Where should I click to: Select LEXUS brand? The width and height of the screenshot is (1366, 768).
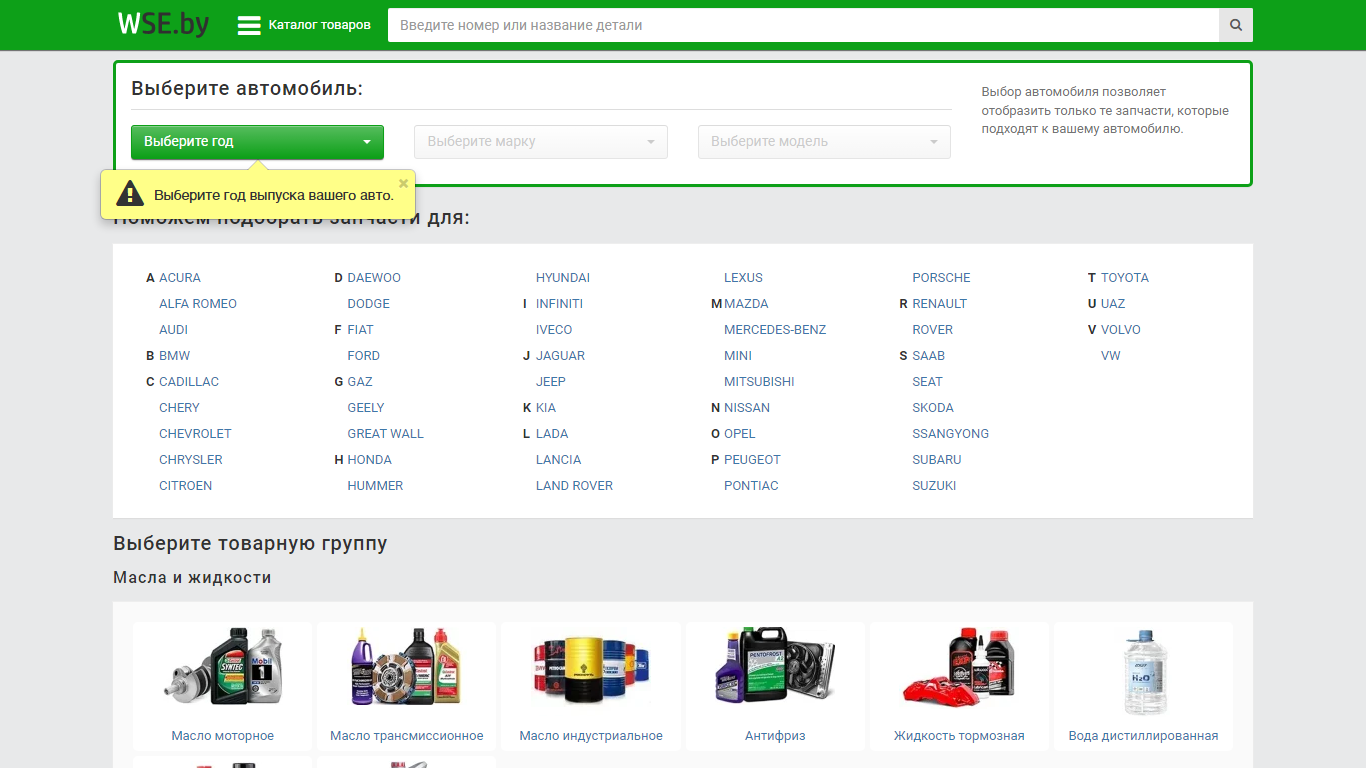pos(743,278)
